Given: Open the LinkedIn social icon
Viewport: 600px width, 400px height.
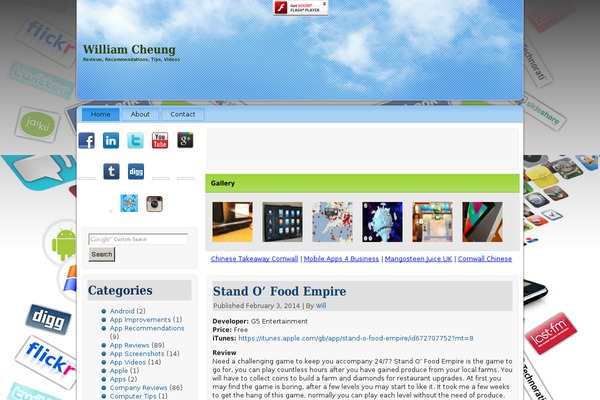Looking at the screenshot, I should point(111,140).
